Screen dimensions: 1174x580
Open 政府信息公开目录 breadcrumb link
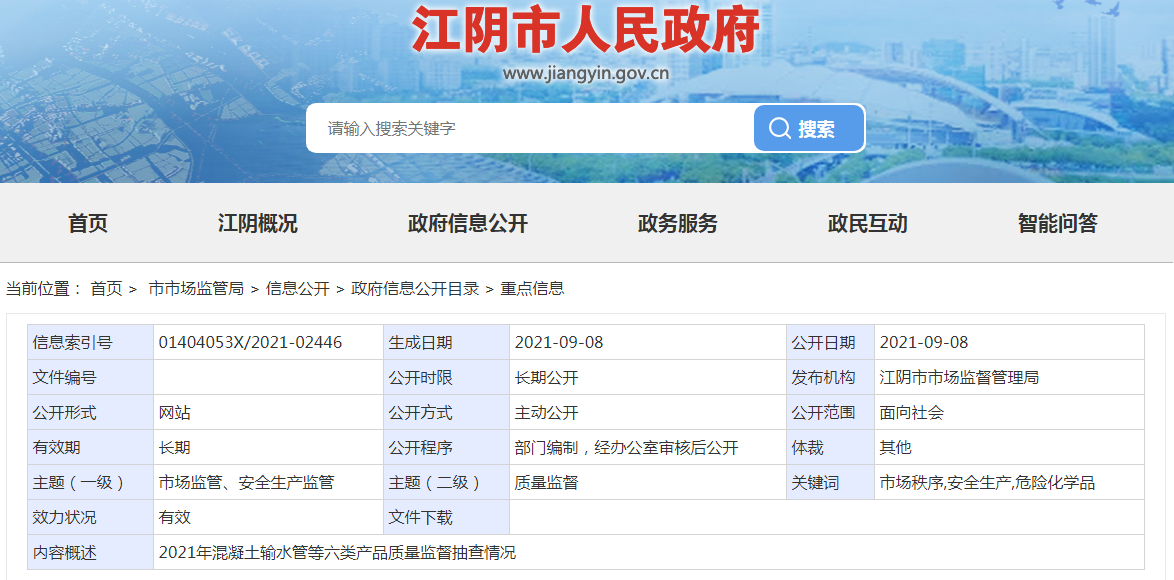415,289
